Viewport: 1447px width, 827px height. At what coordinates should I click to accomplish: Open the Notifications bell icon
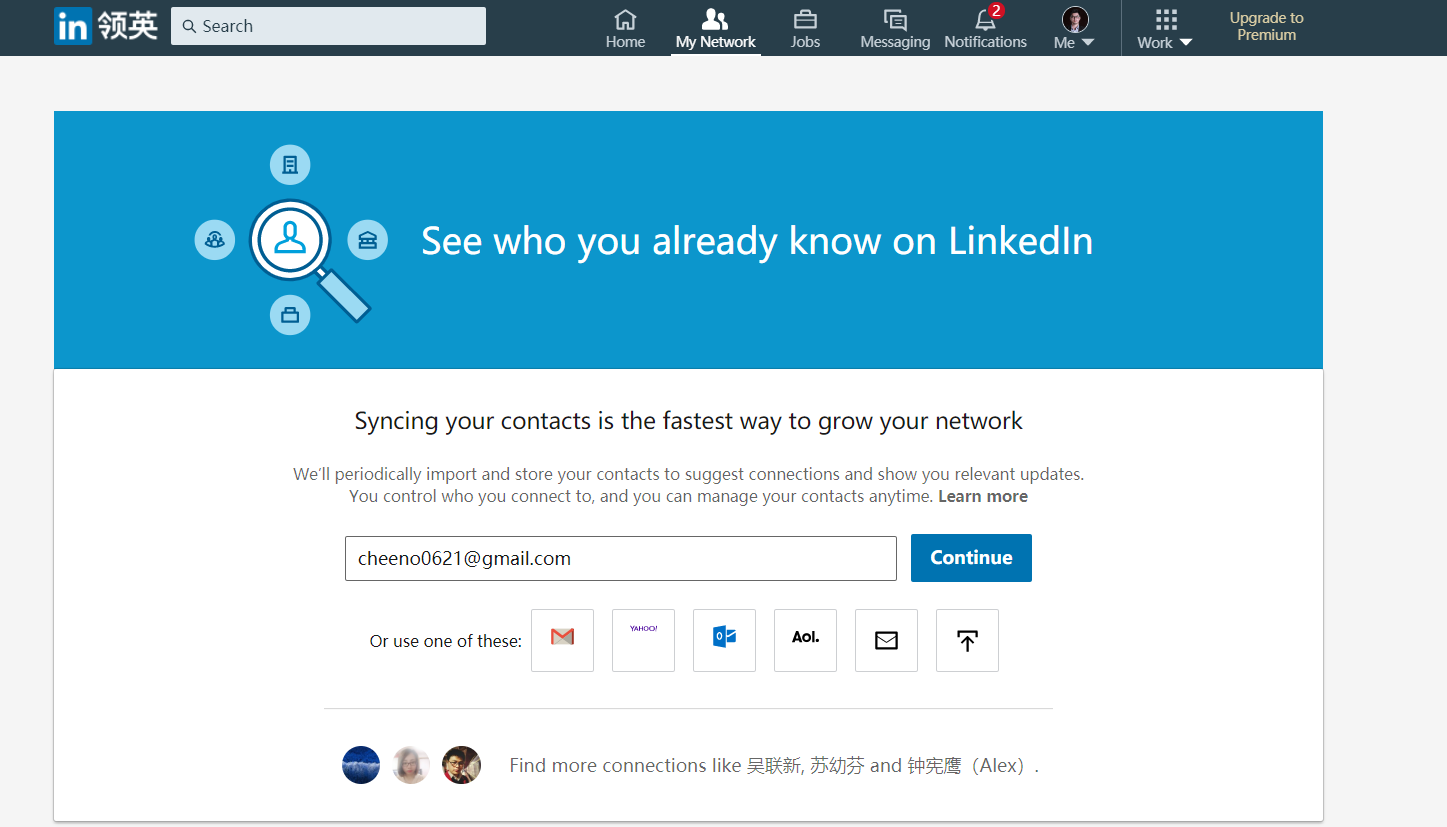[x=986, y=28]
